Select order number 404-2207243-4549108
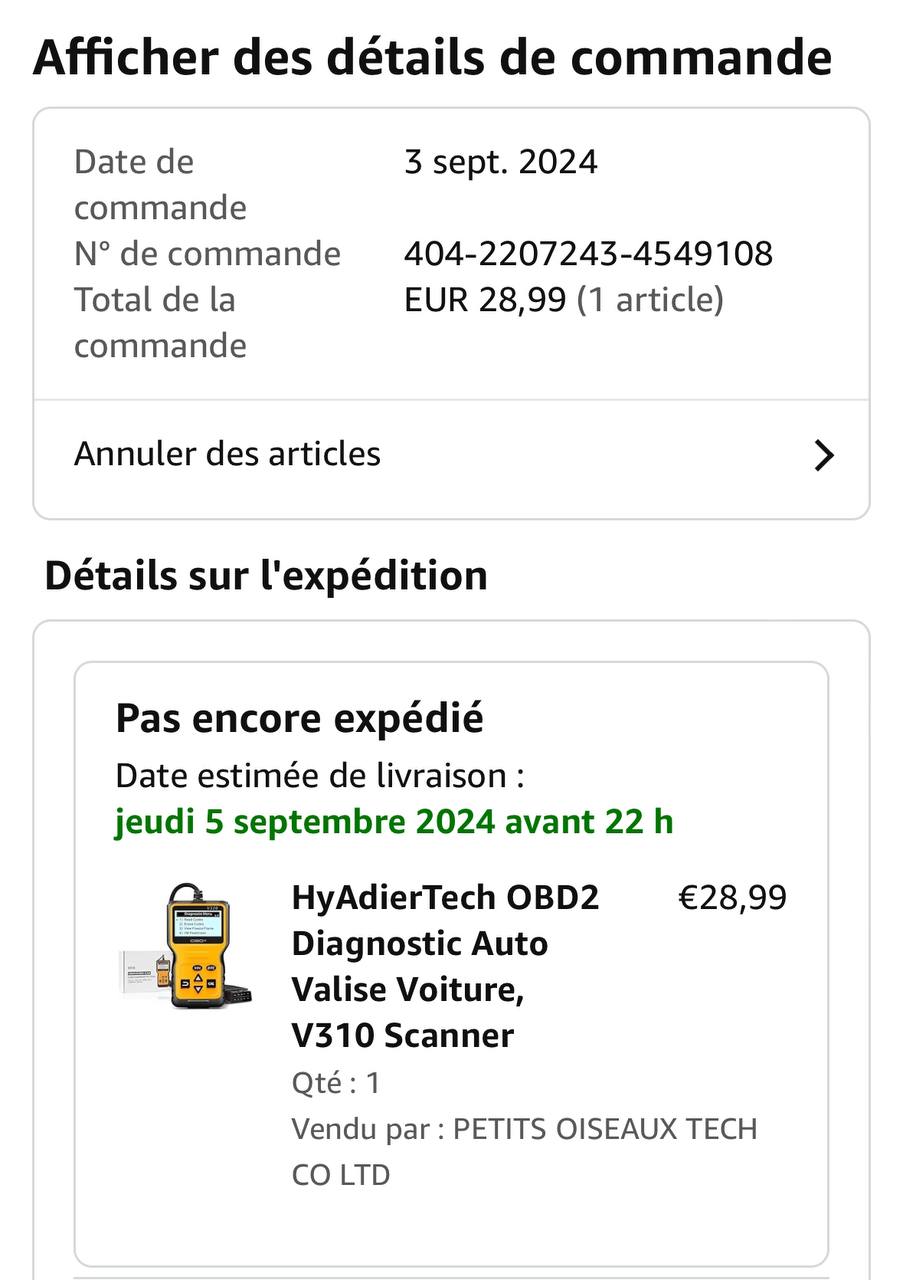The image size is (903, 1280). pyautogui.click(x=588, y=253)
